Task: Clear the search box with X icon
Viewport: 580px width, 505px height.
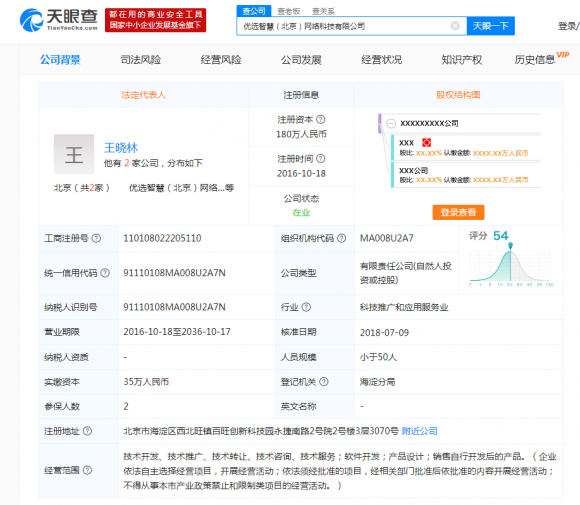Action: [455, 26]
